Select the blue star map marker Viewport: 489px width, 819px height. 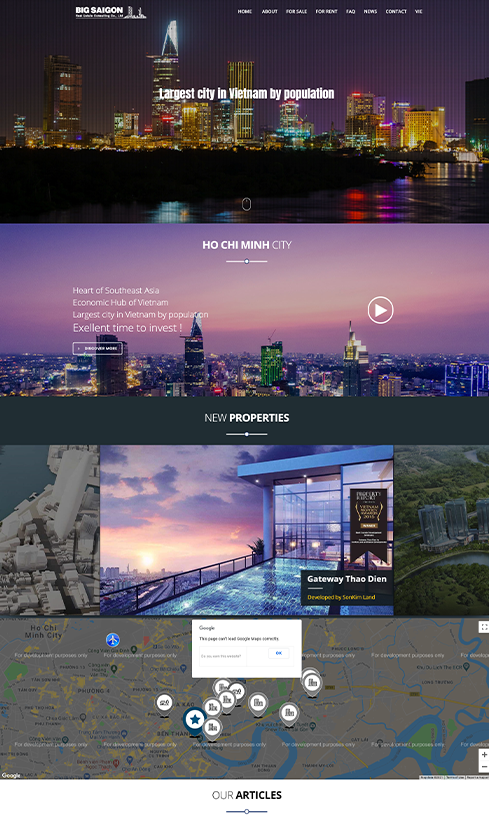[x=195, y=721]
